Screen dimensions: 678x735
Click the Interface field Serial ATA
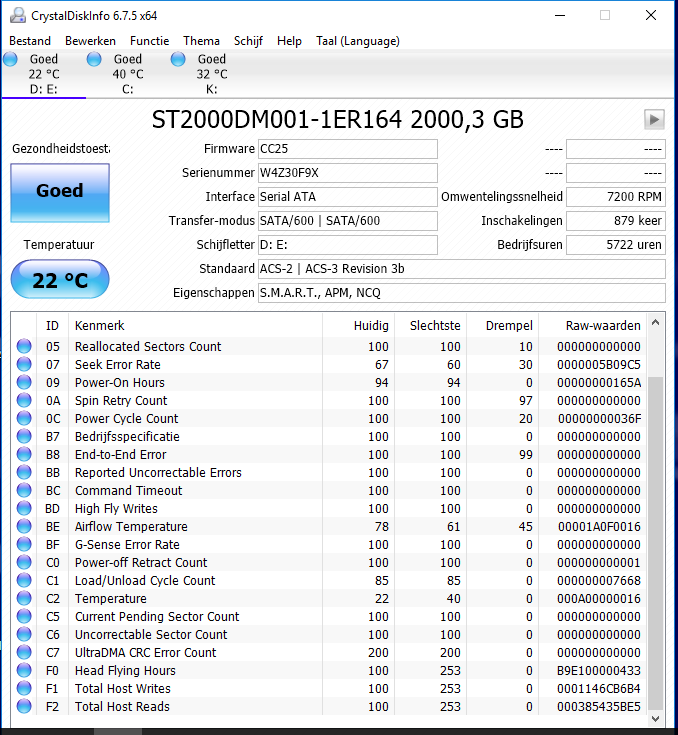click(347, 197)
